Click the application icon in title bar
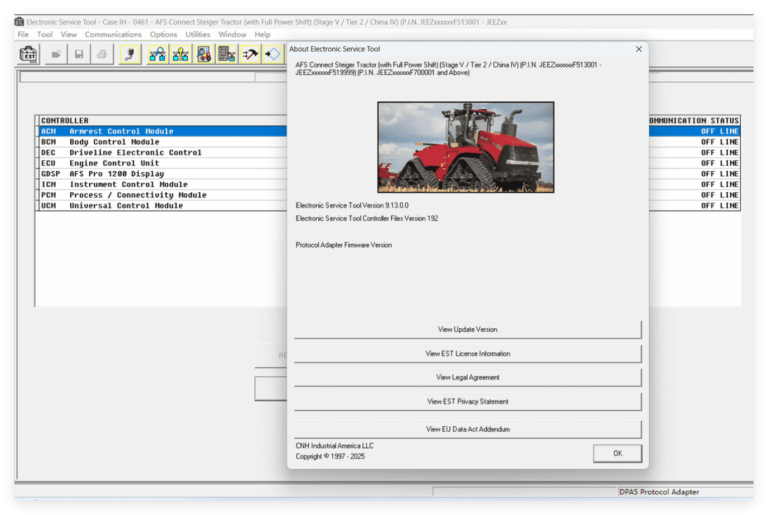Viewport: 768px width, 515px height. (19, 22)
